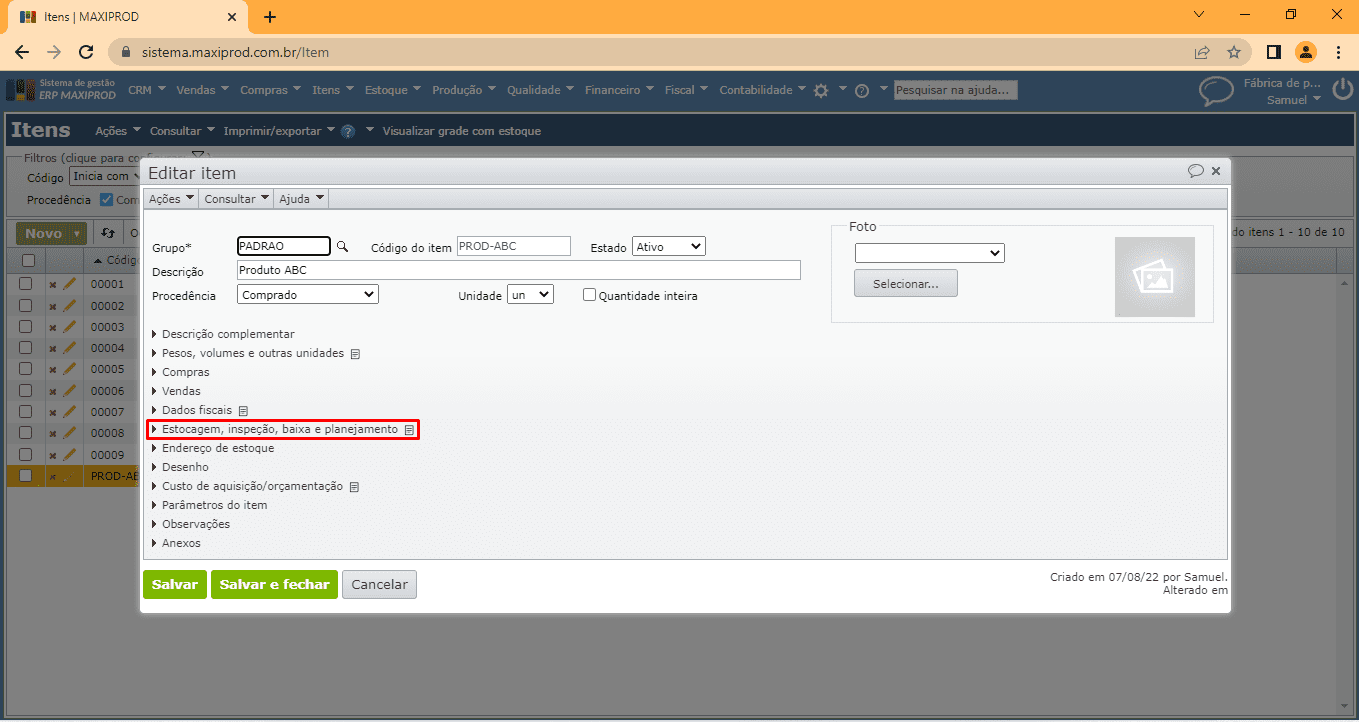Expand the Anexos section
This screenshot has width=1359, height=722.
176,543
